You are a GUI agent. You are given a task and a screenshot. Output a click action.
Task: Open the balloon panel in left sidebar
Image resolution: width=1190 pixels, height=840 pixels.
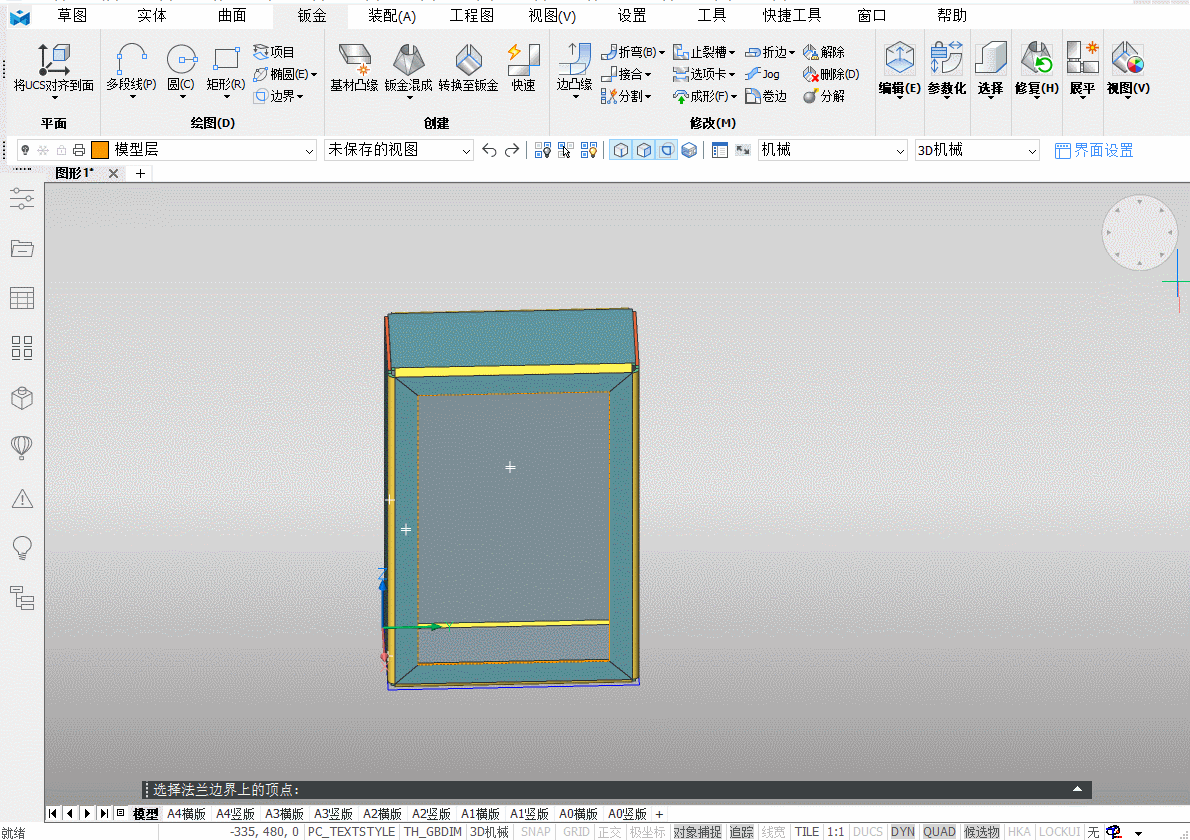22,448
